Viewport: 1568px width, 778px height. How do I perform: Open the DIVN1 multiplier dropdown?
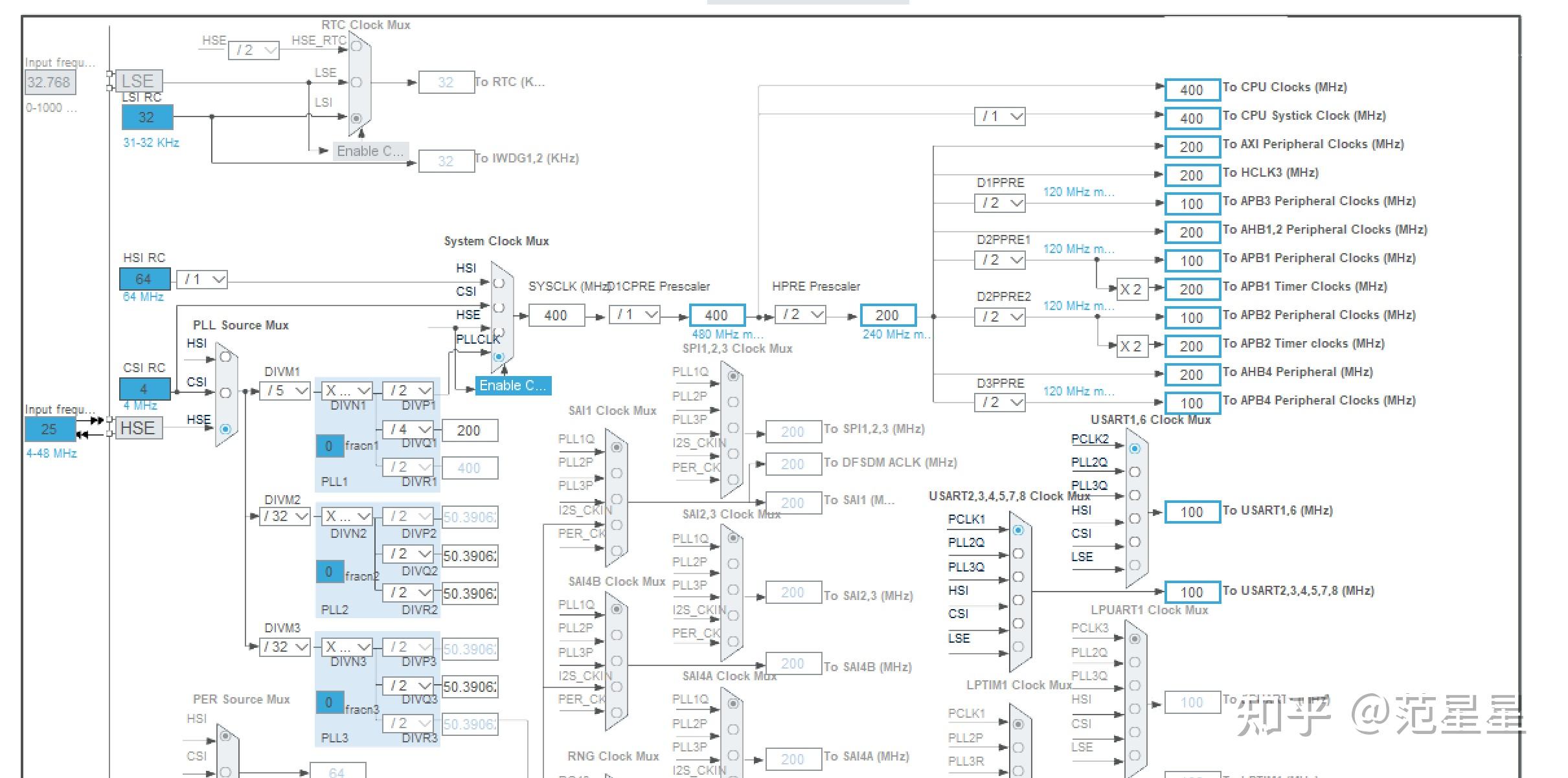pos(347,390)
